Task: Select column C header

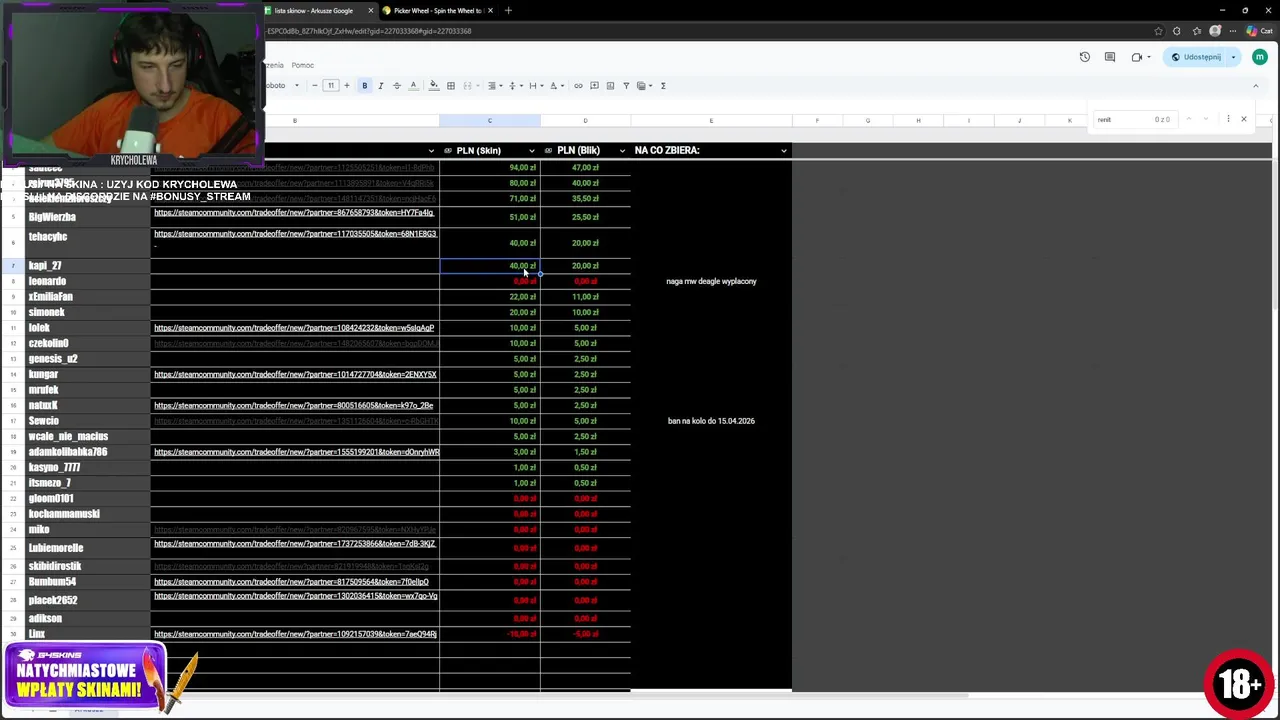Action: click(x=490, y=121)
